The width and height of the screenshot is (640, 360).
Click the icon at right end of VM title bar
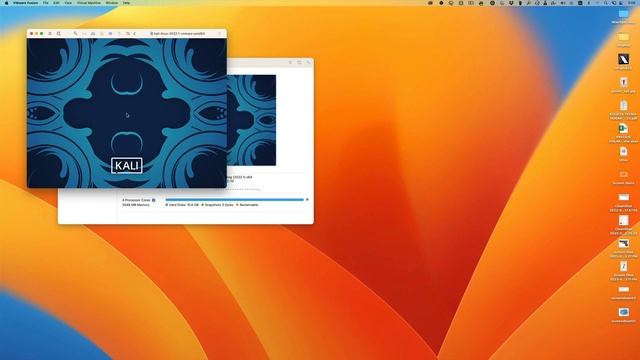(x=220, y=33)
